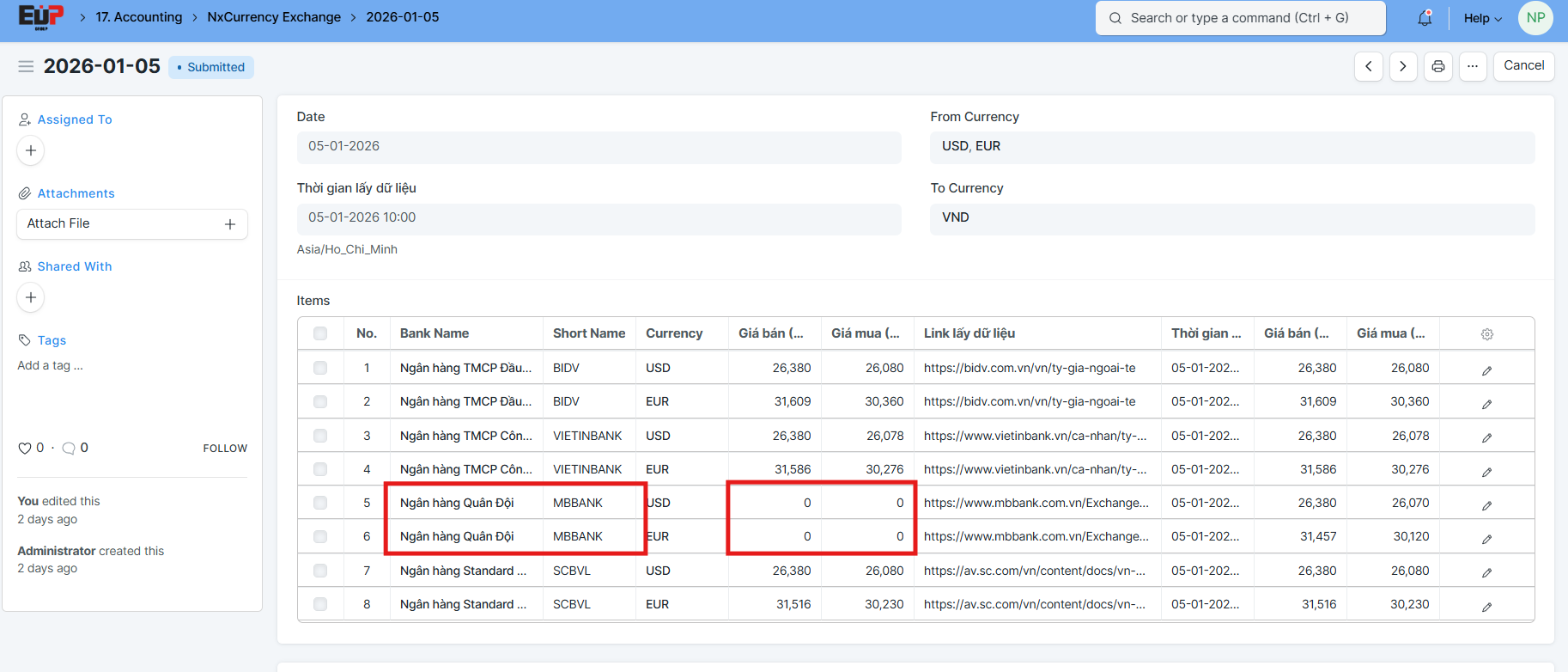Focus the search command bar

click(1239, 18)
